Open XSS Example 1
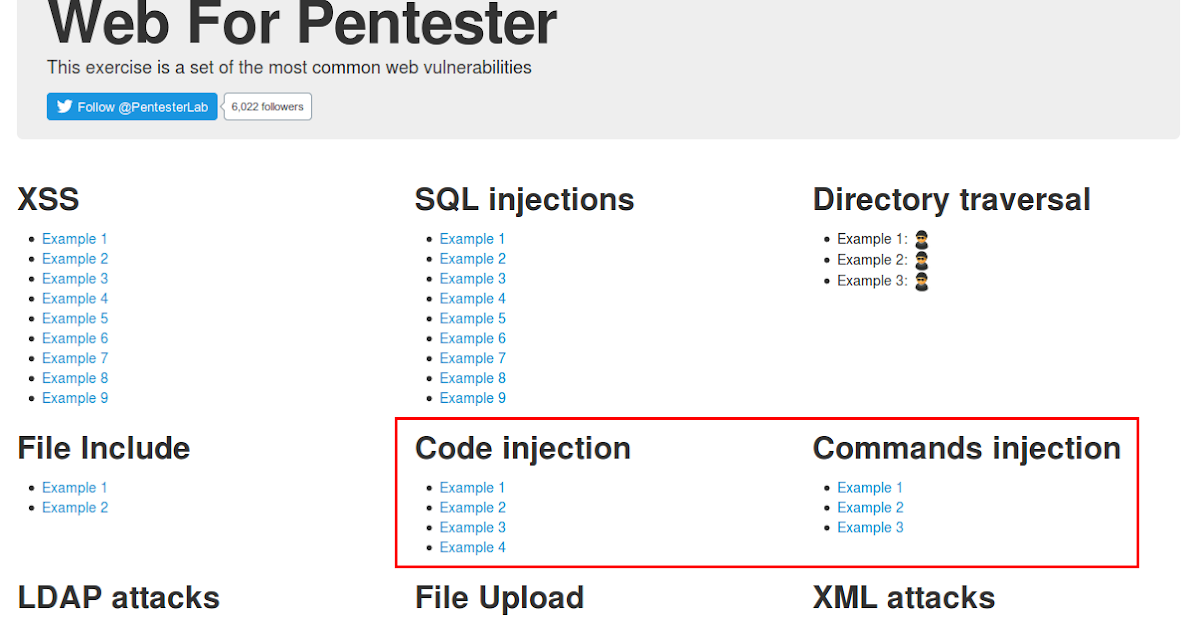This screenshot has height=630, width=1200. (75, 238)
